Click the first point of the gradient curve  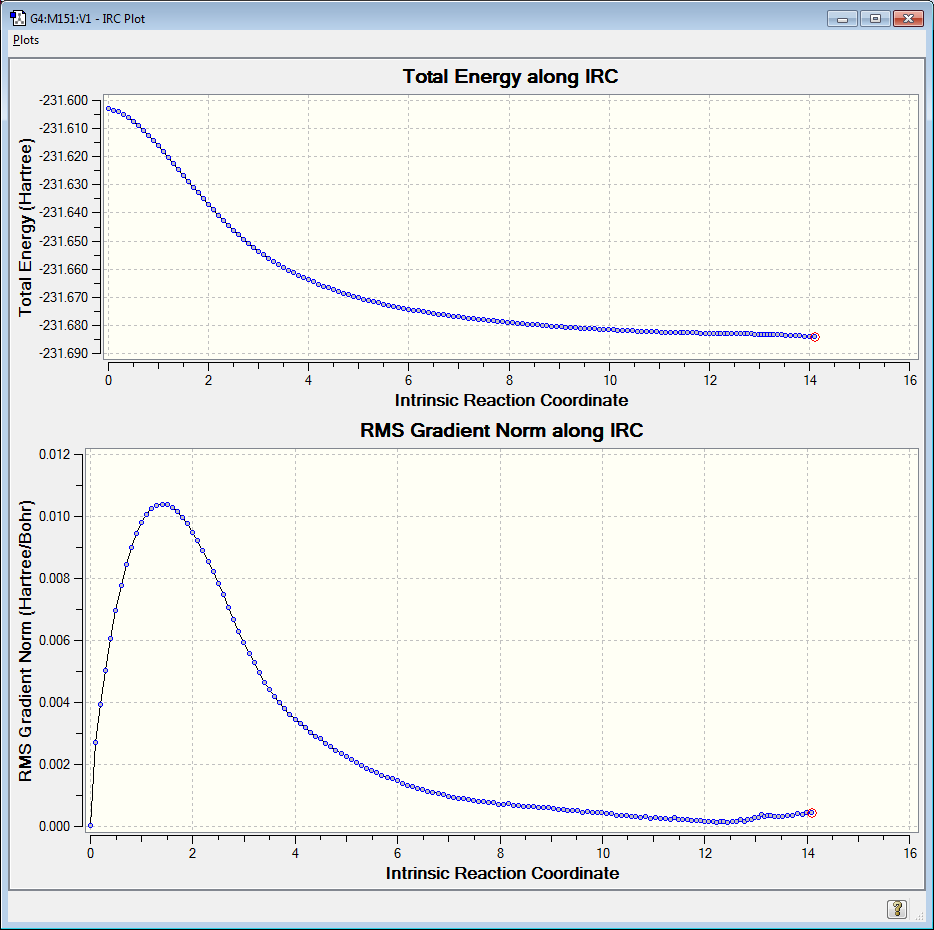[x=91, y=825]
